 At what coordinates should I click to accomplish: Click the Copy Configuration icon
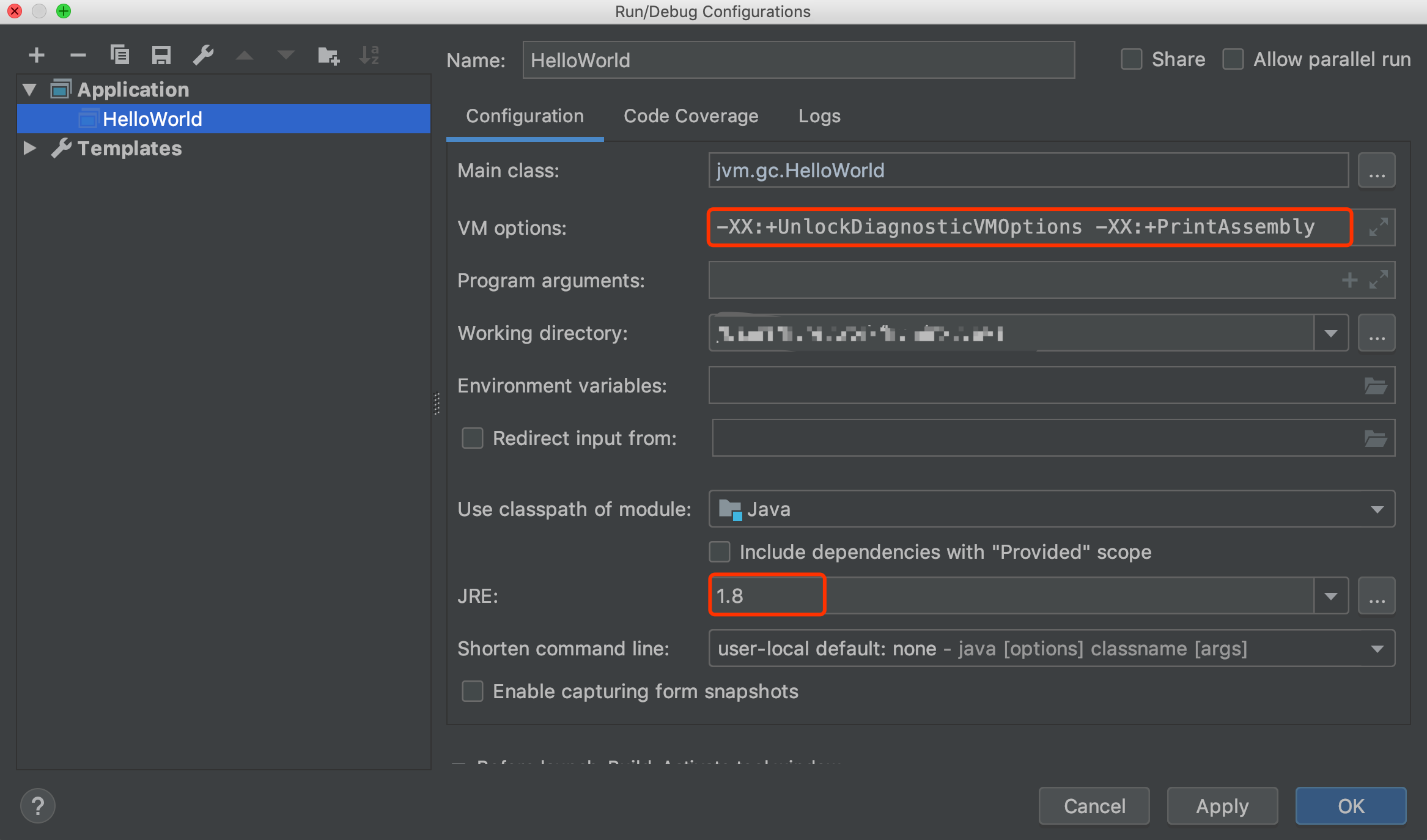click(x=119, y=56)
